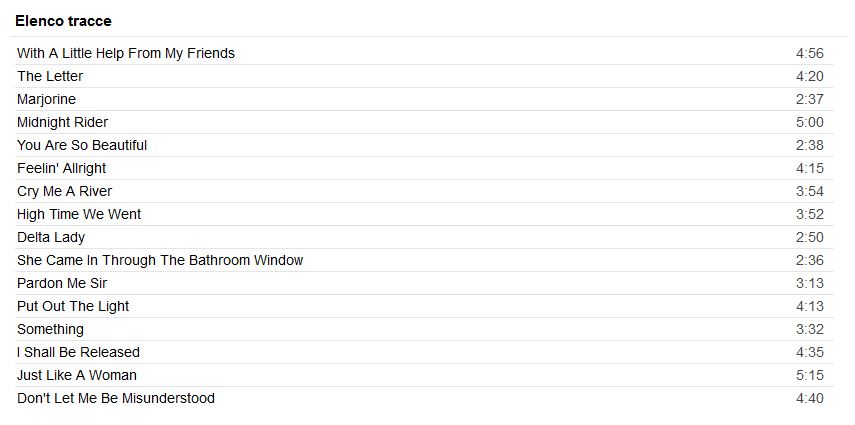Click 'I Shall Be Released' track

78,352
